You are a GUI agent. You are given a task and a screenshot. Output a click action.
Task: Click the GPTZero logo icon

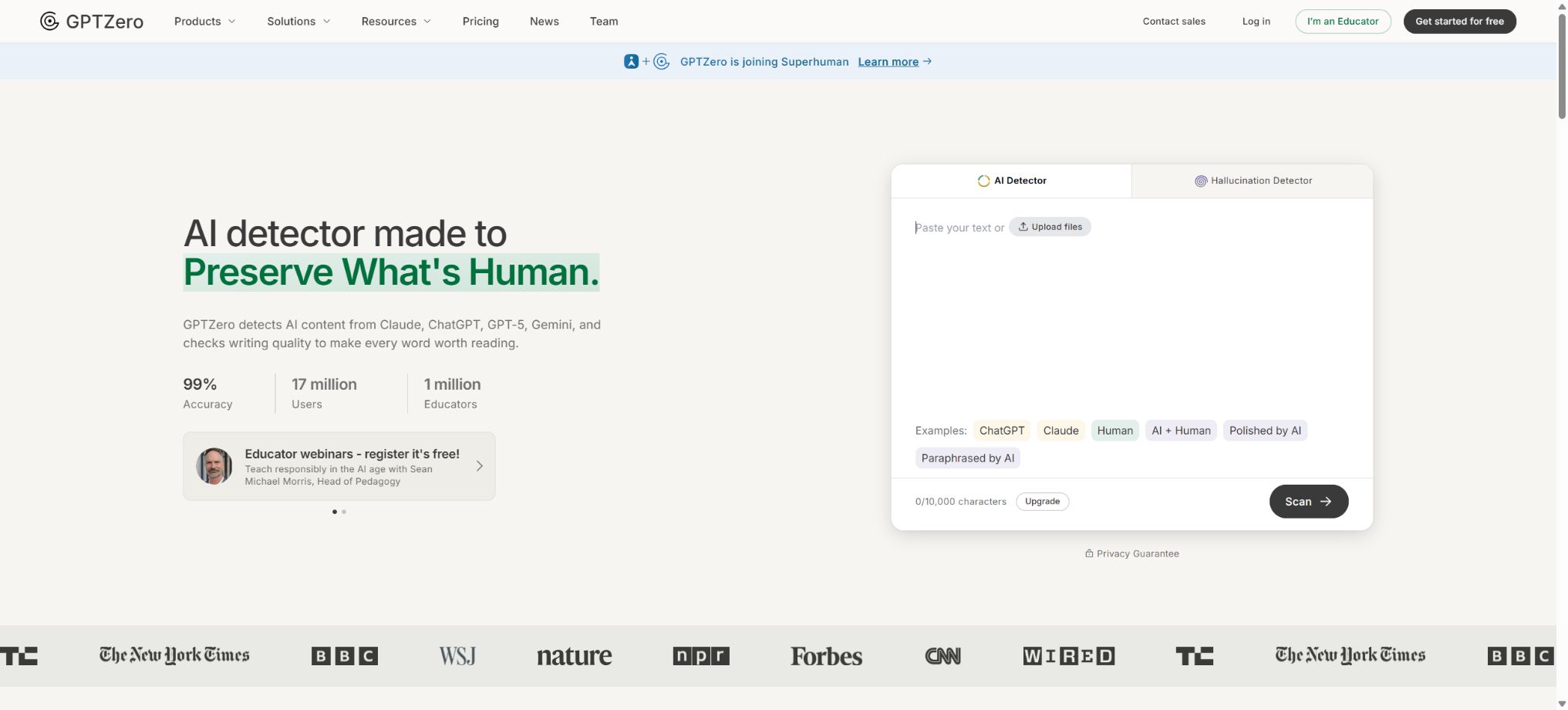(49, 22)
